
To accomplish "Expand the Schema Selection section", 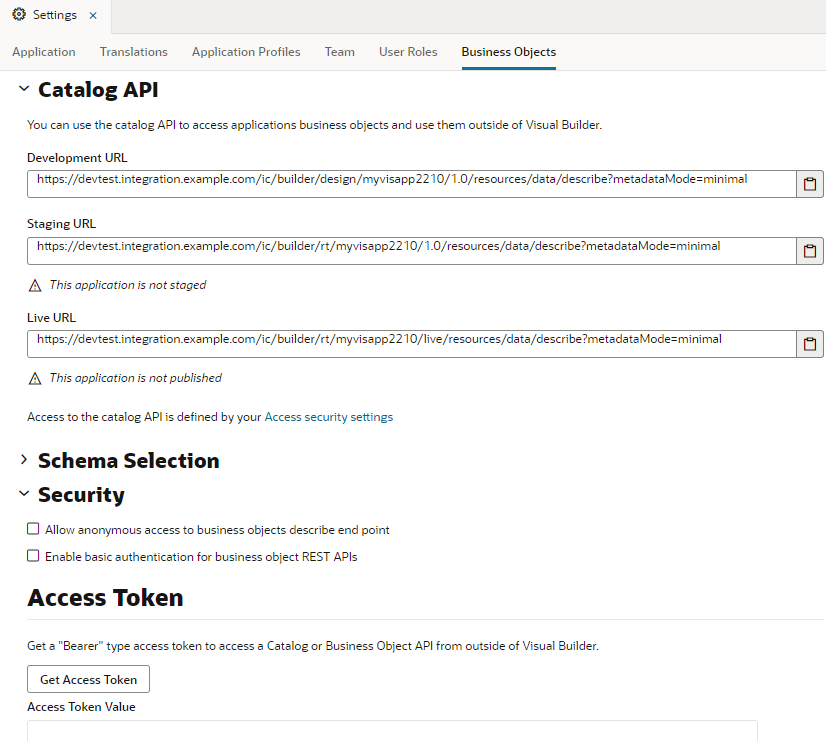I will pos(24,461).
